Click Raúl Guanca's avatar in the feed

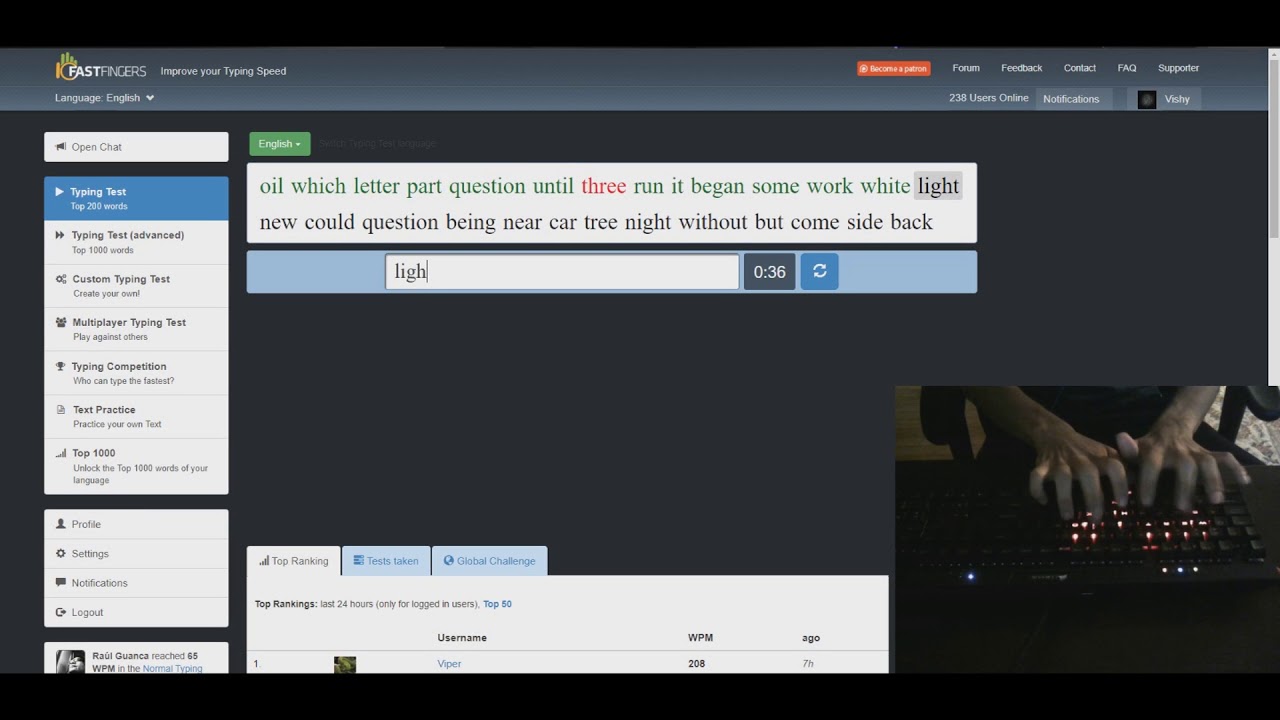70,662
